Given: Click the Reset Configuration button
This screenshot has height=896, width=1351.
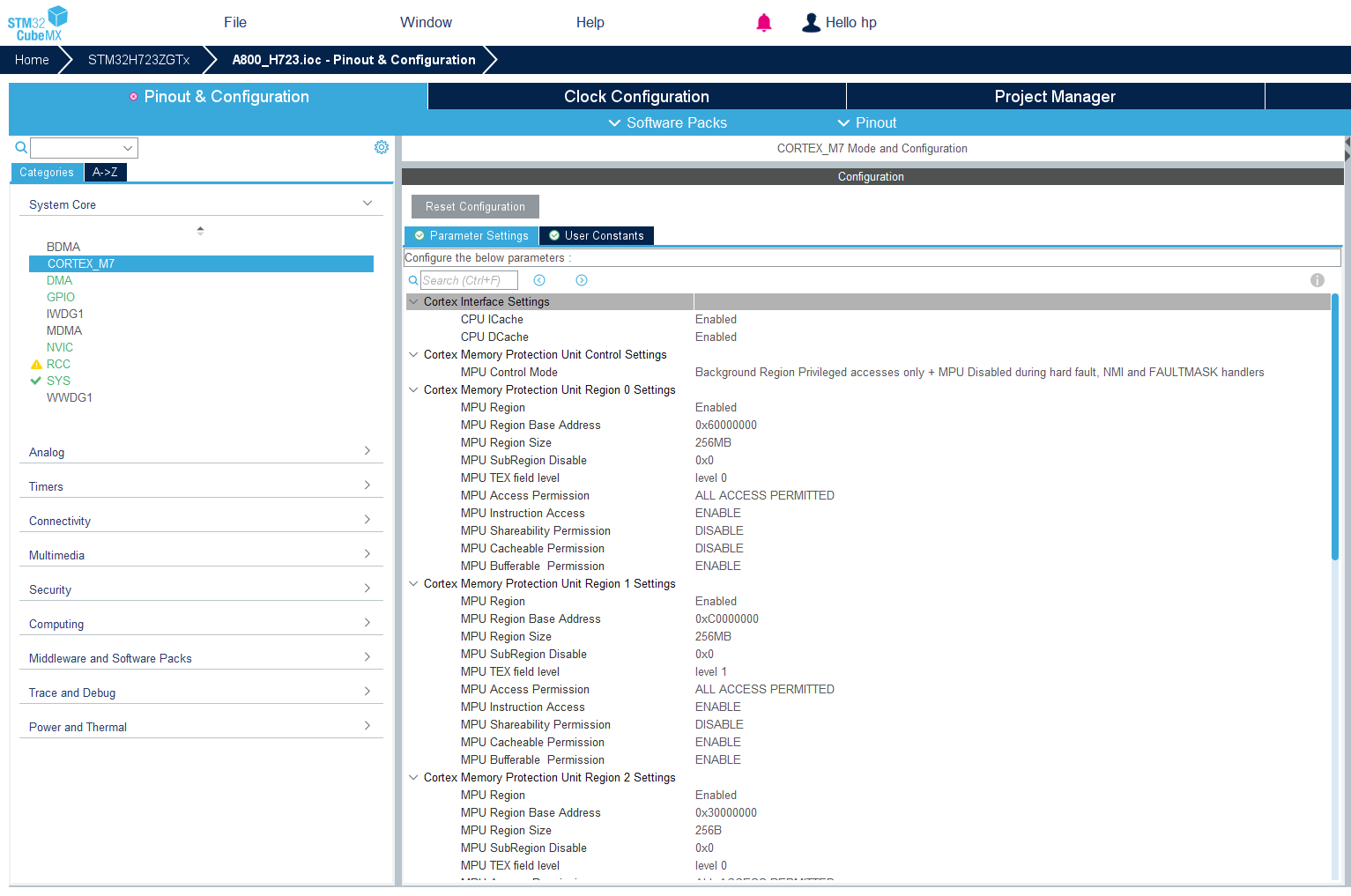Looking at the screenshot, I should (475, 206).
